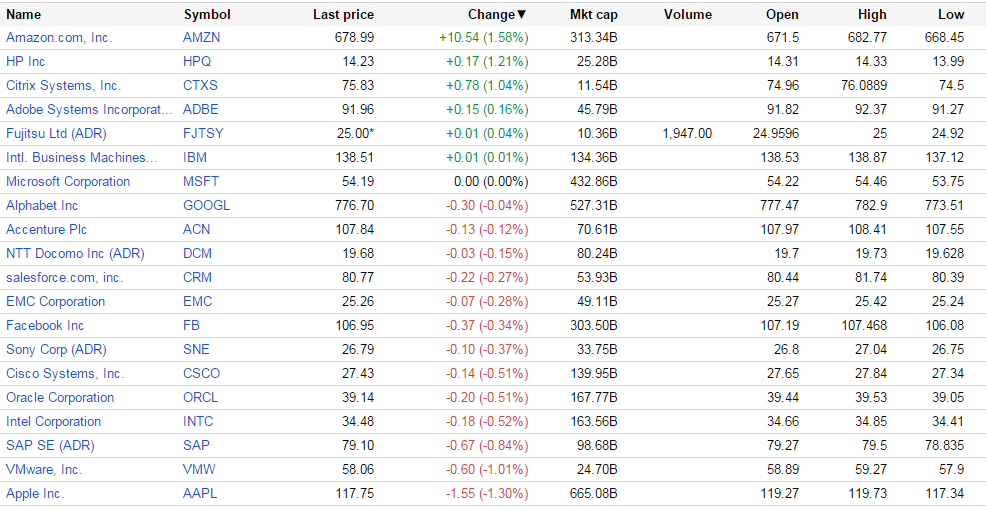The height and width of the screenshot is (508, 986).
Task: Open the IBM ticker symbol link
Action: click(196, 157)
